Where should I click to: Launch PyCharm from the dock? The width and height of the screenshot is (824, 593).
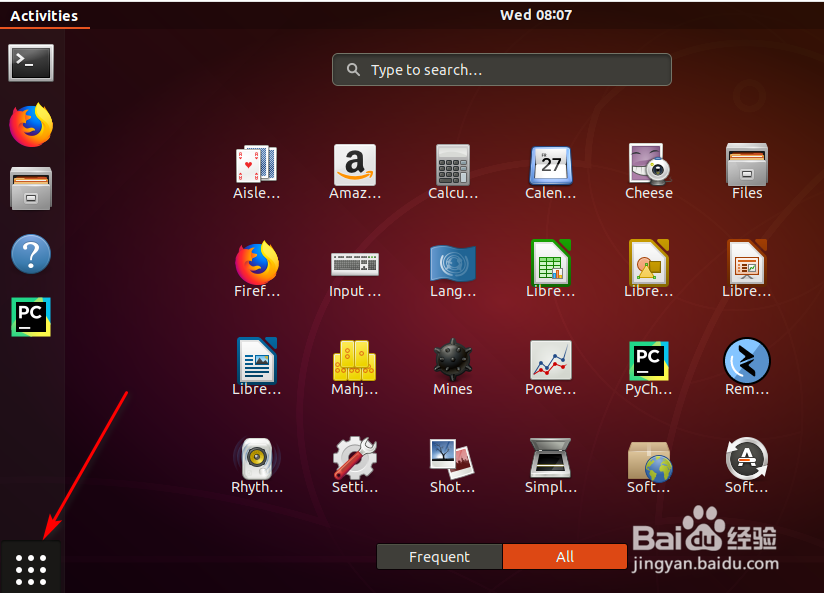pyautogui.click(x=31, y=317)
